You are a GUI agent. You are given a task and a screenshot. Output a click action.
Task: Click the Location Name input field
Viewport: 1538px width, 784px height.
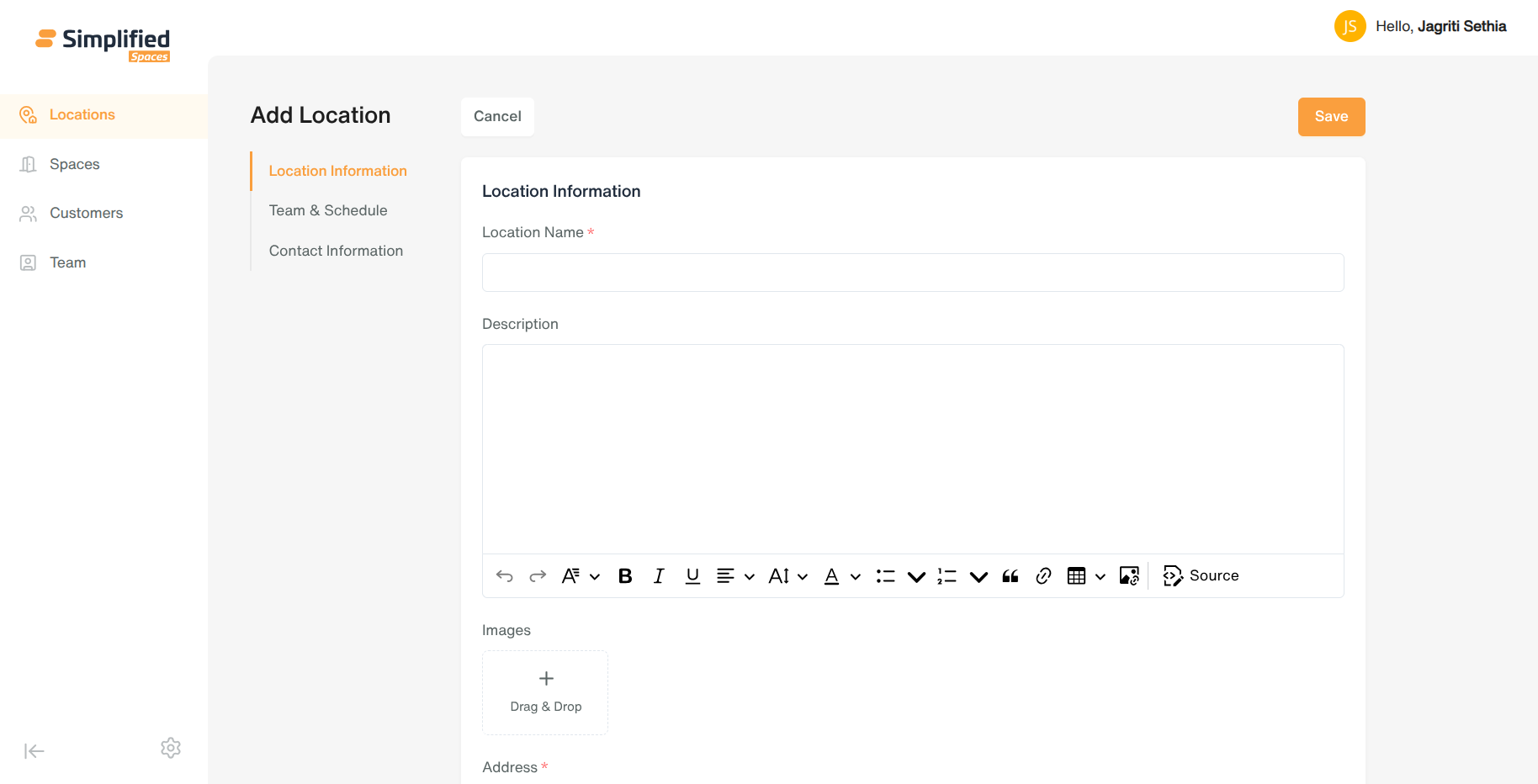point(913,273)
